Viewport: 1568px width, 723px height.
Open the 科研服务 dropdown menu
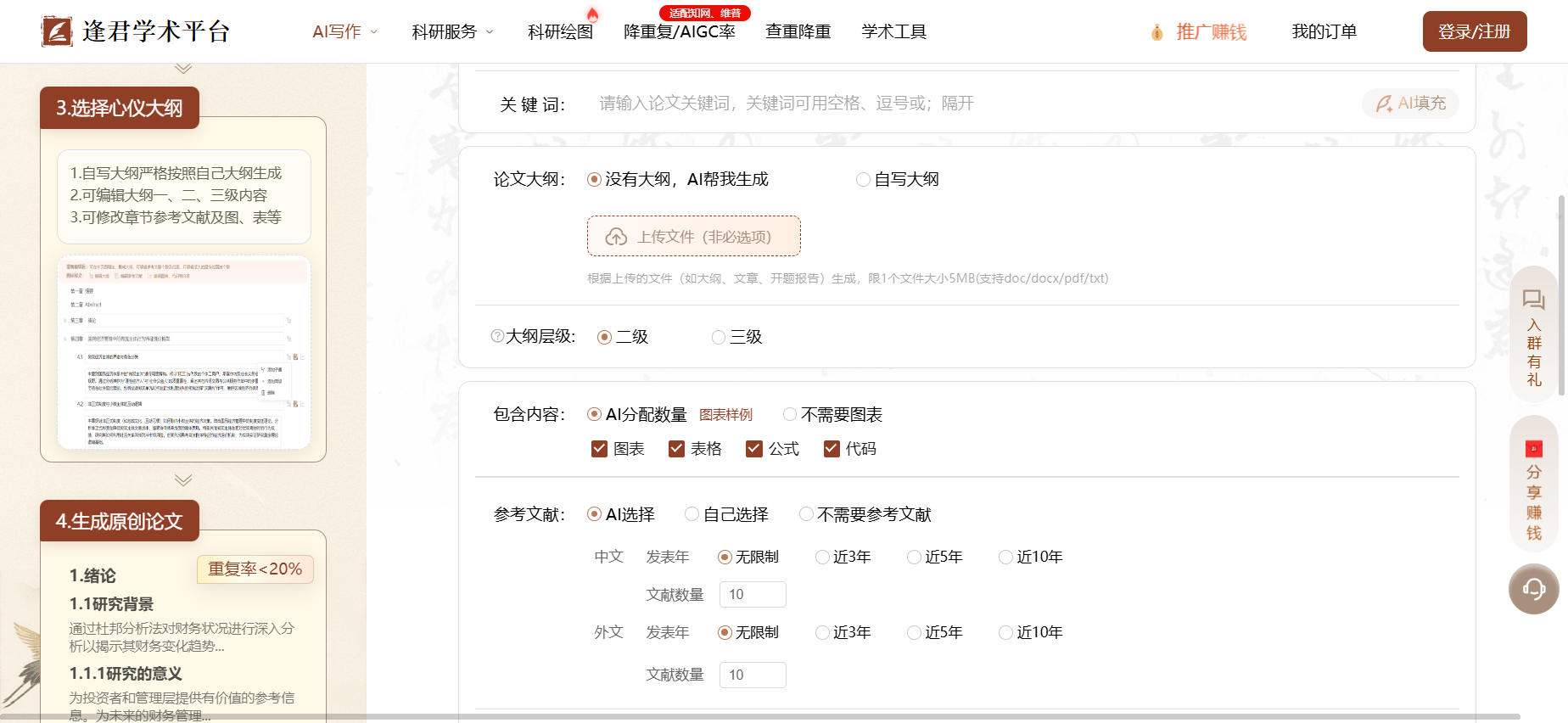pos(452,32)
